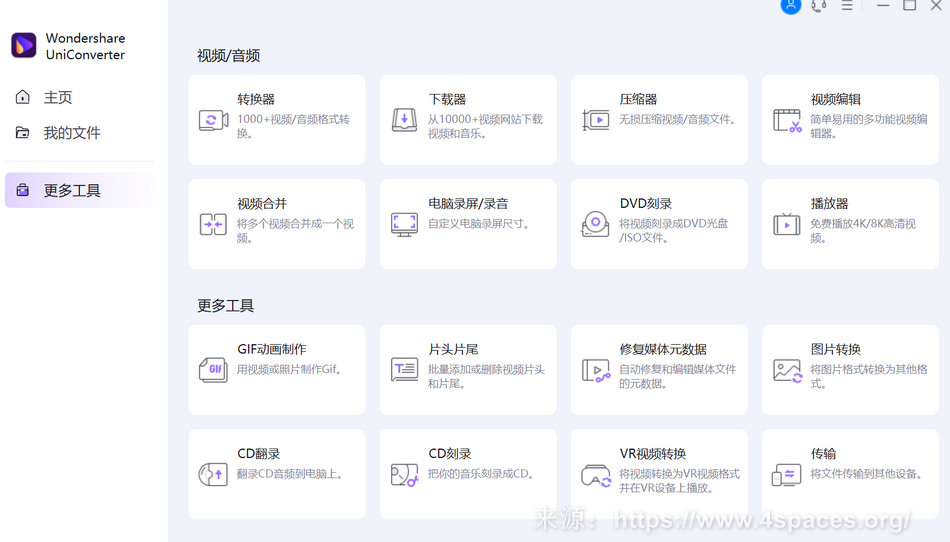This screenshot has width=950, height=542.
Task: Click the 播放器 player icon
Action: tap(787, 224)
